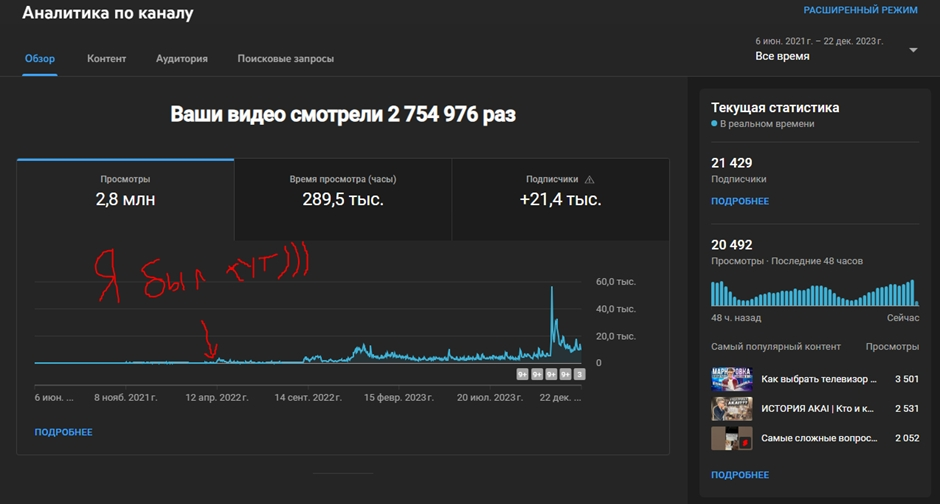Click the 20 июл. 2023 г. axis label
Screen dimensions: 940x504
click(490, 397)
